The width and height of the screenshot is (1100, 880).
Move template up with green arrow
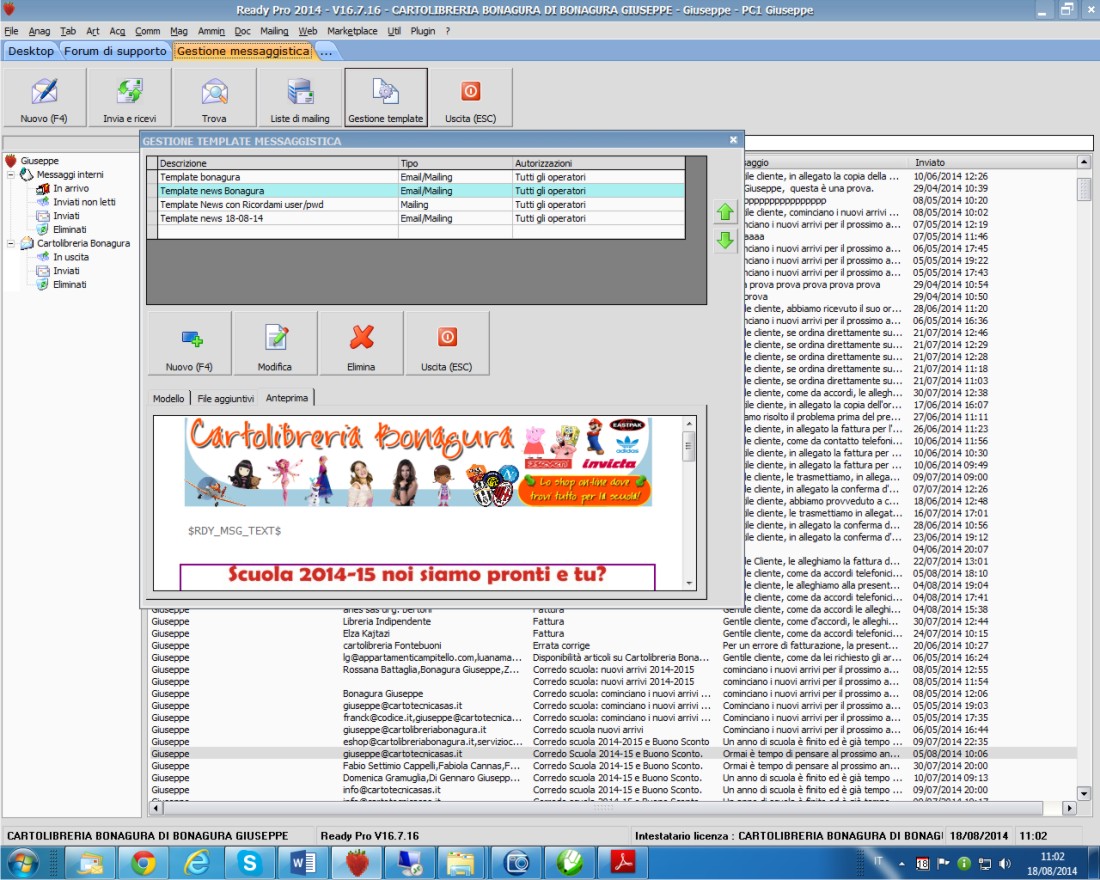[725, 211]
